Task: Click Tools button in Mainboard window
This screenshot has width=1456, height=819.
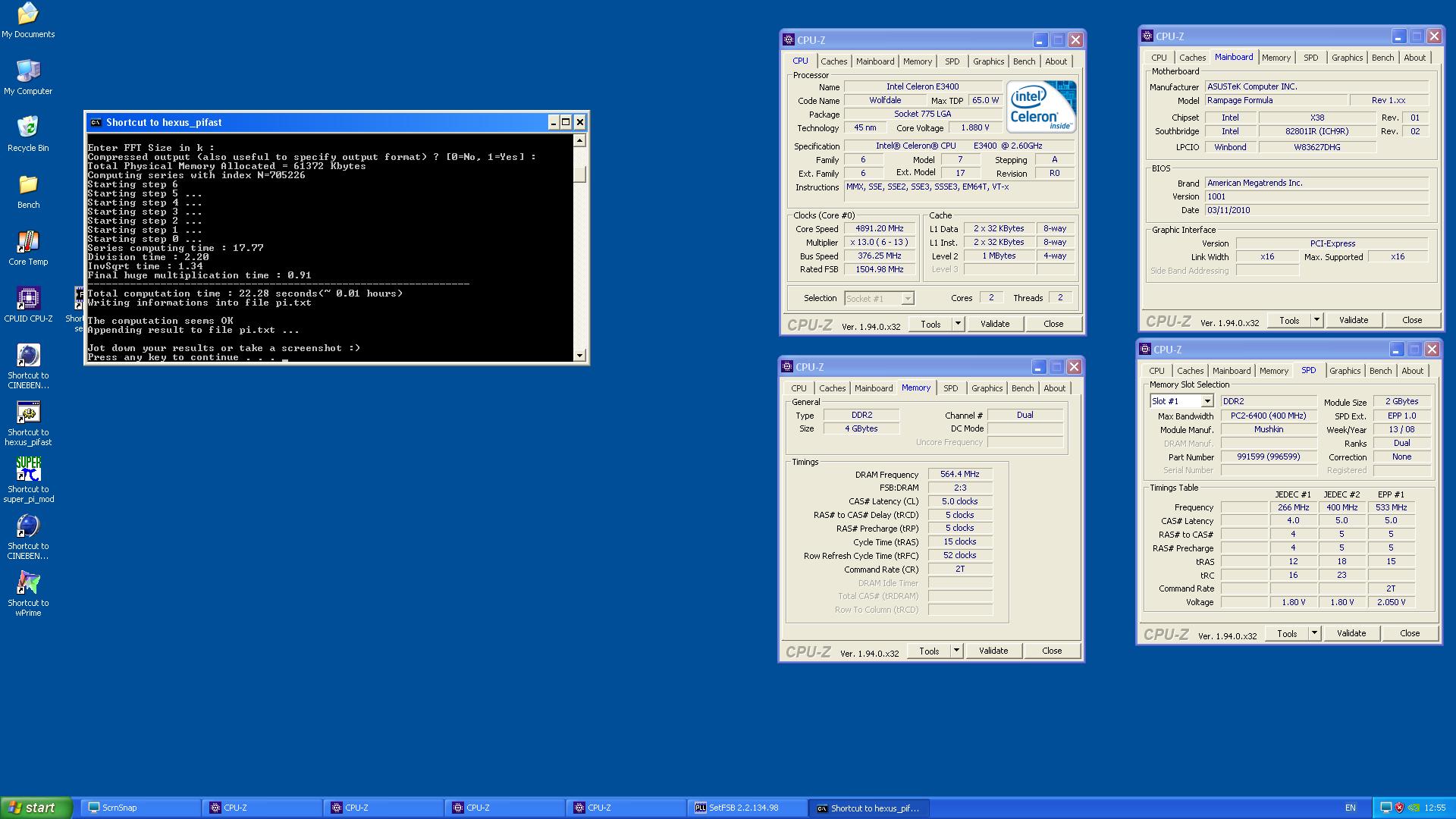Action: tap(1289, 320)
